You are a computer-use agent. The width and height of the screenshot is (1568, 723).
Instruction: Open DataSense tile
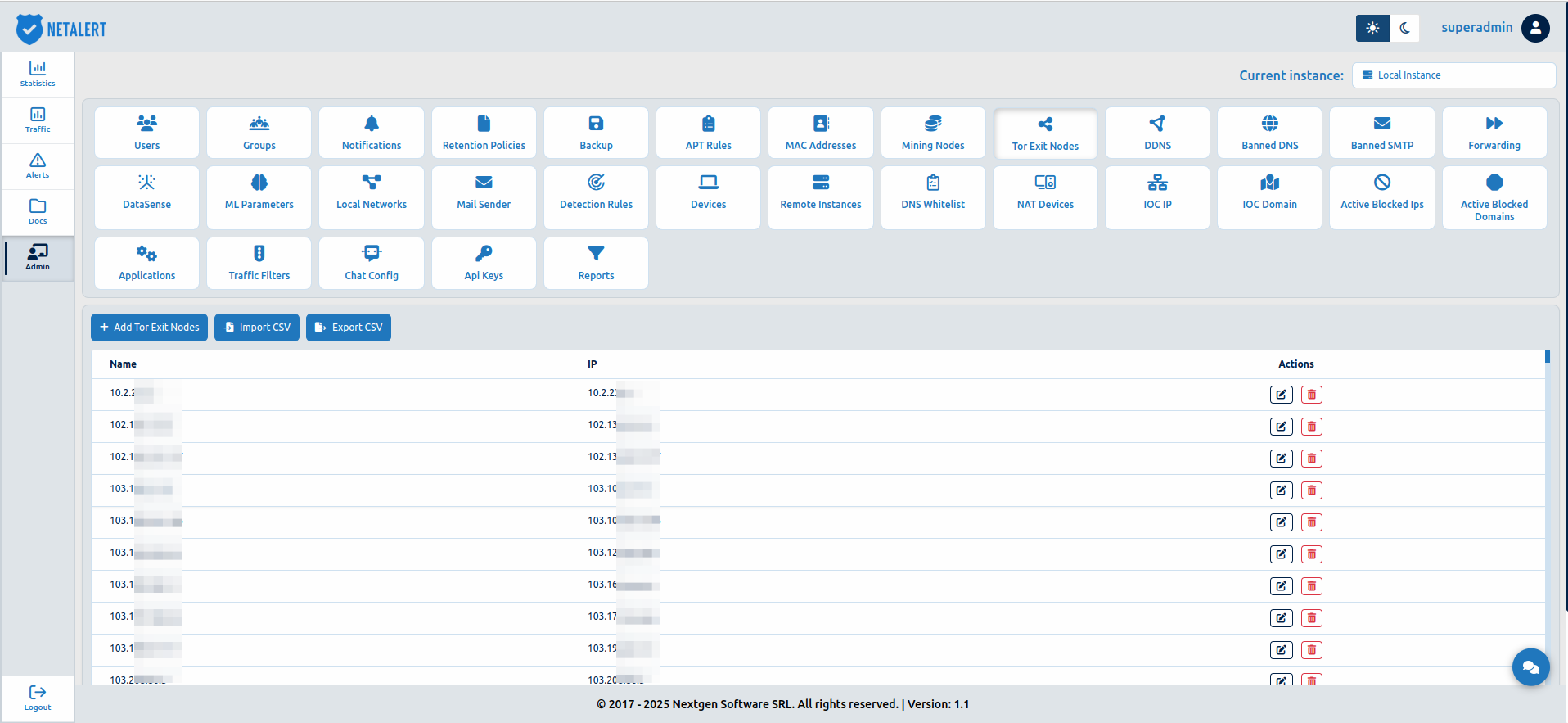pos(146,197)
